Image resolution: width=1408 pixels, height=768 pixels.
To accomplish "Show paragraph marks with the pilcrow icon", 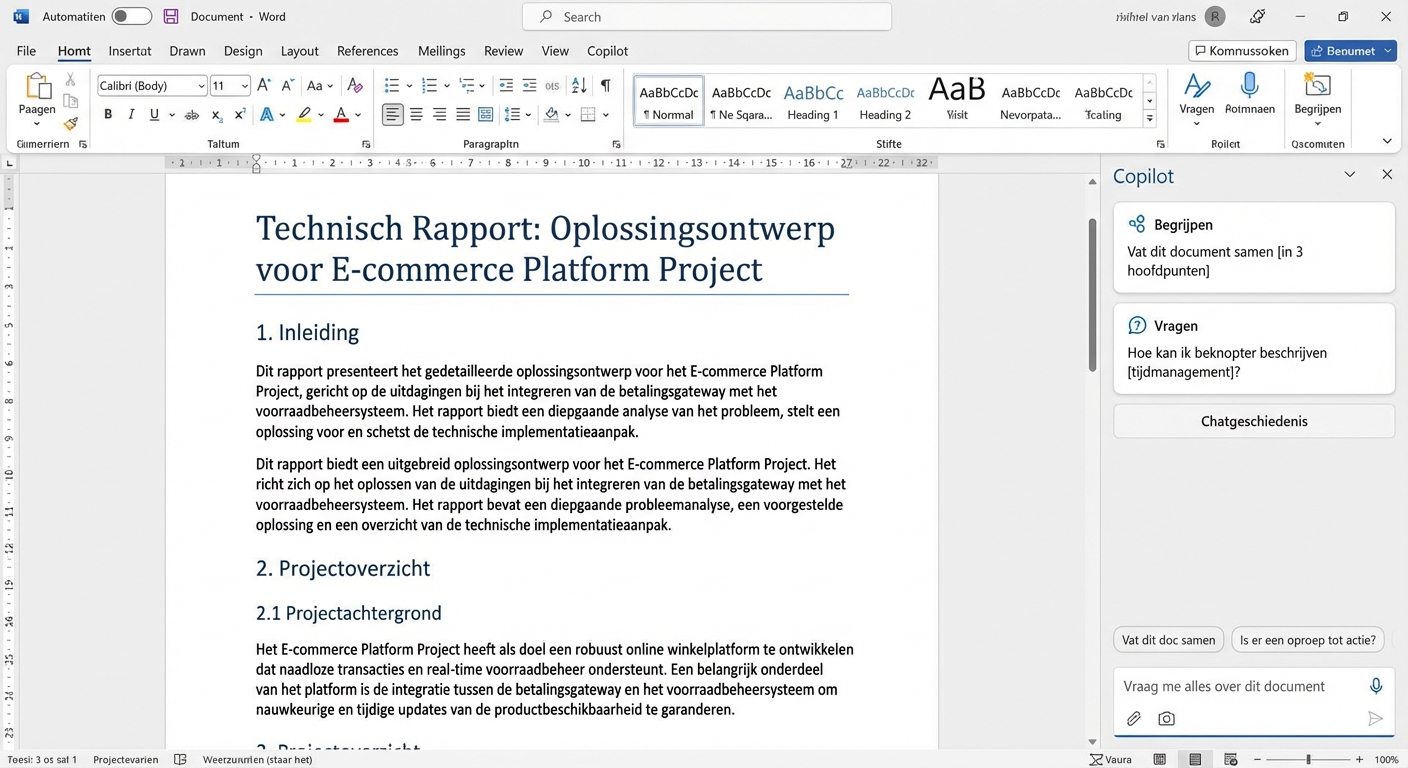I will tap(605, 85).
